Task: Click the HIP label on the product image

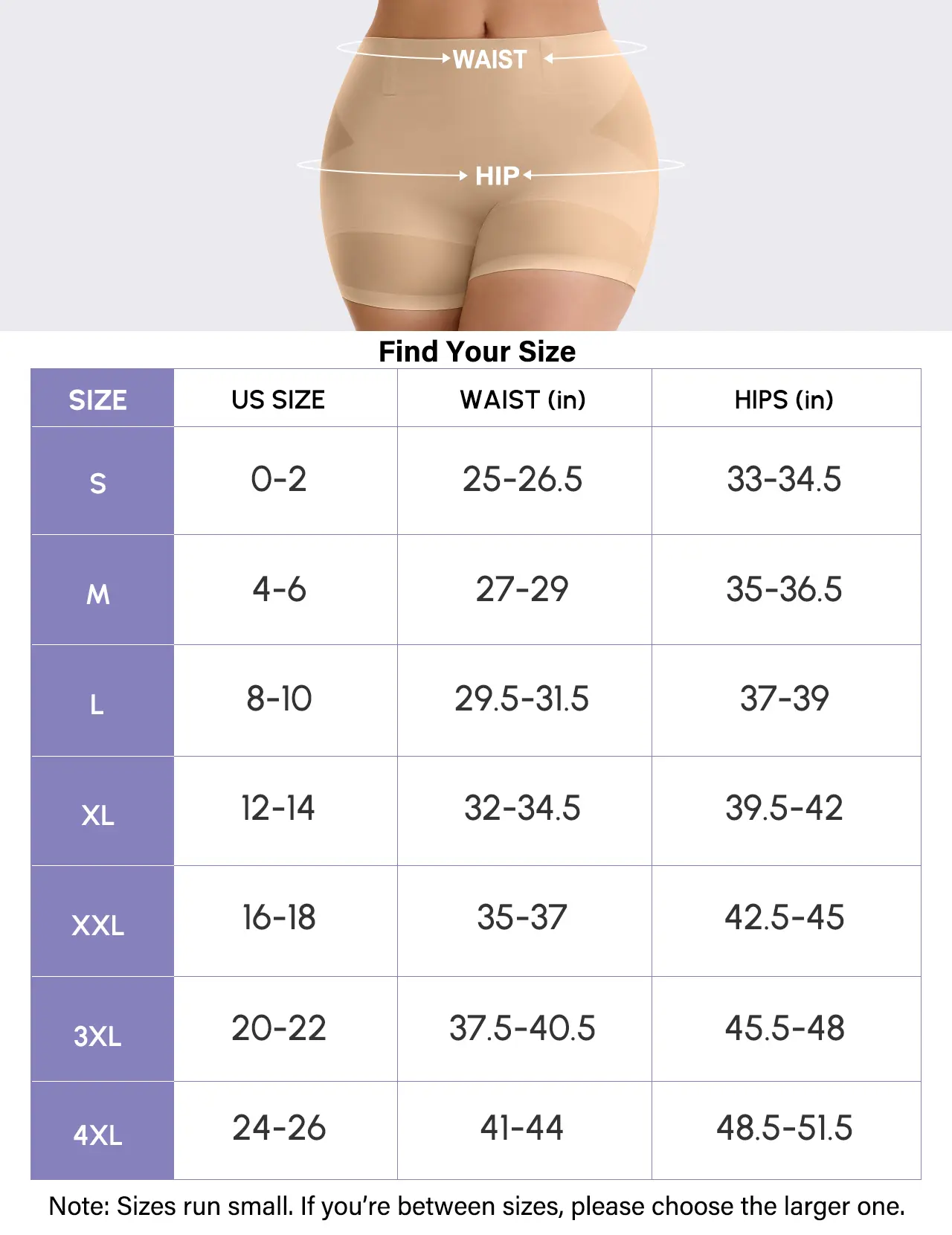Action: 497,176
